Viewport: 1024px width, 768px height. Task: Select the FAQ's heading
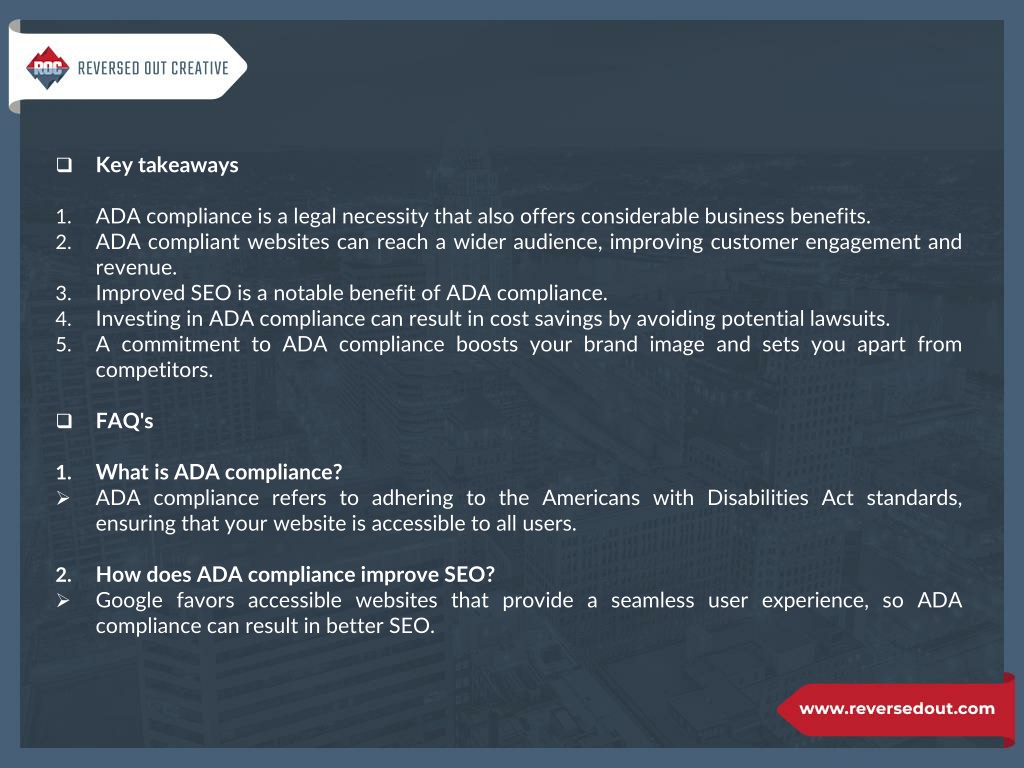(125, 421)
